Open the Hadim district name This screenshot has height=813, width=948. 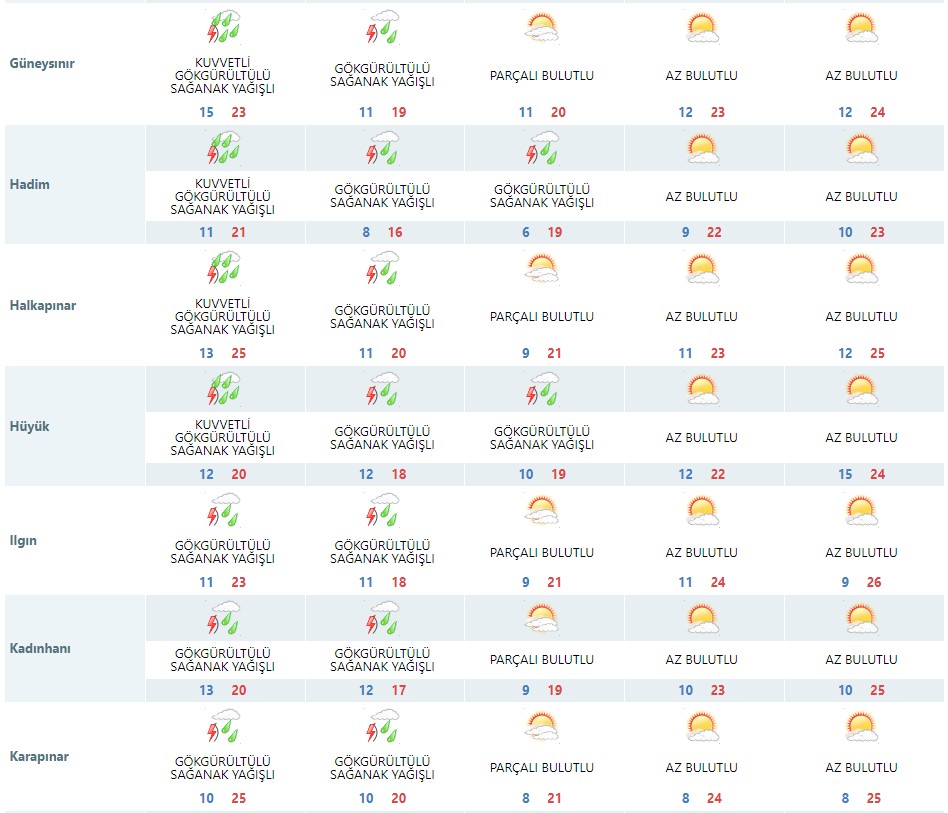[30, 185]
